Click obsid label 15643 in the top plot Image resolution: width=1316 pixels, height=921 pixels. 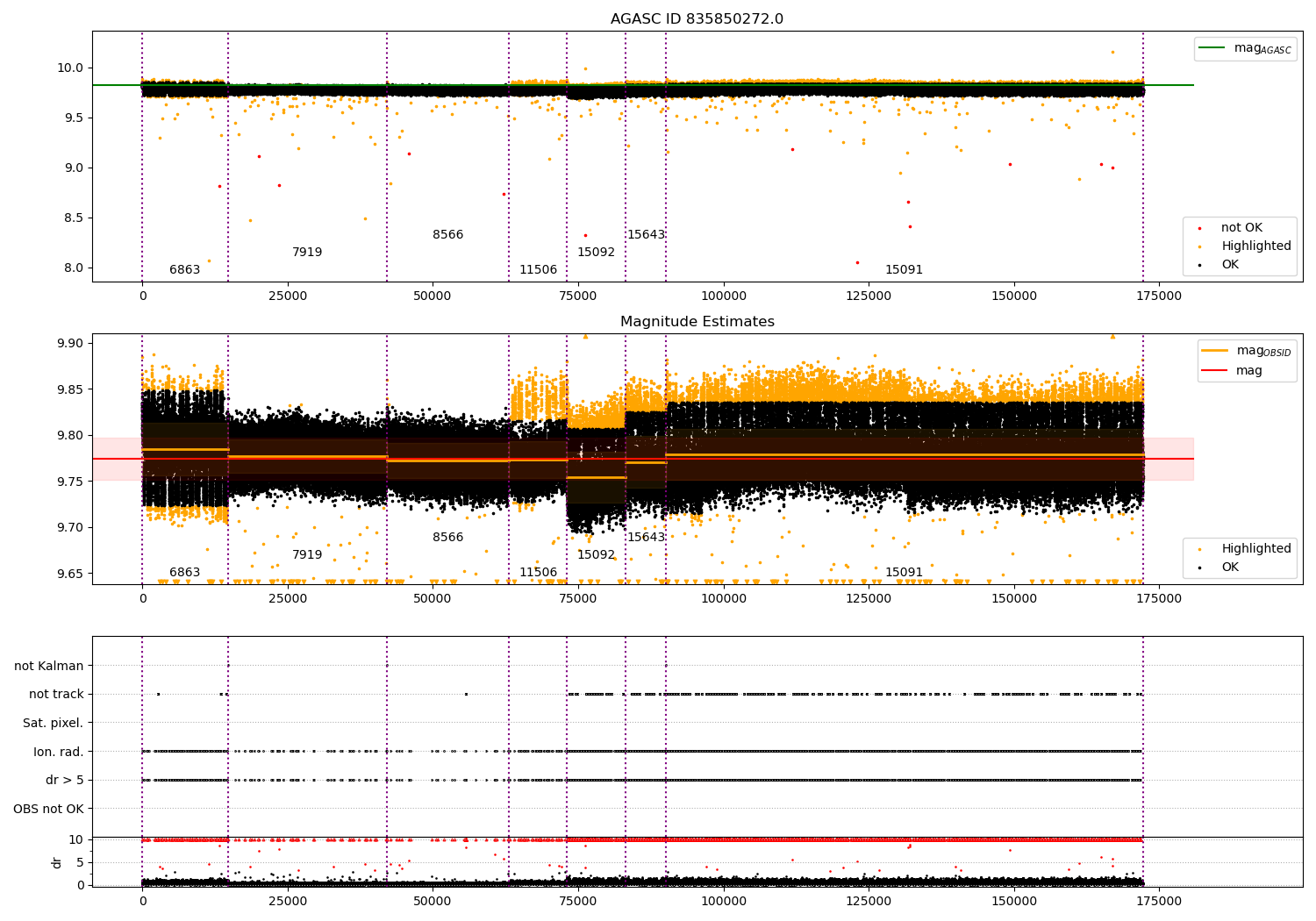pos(646,235)
